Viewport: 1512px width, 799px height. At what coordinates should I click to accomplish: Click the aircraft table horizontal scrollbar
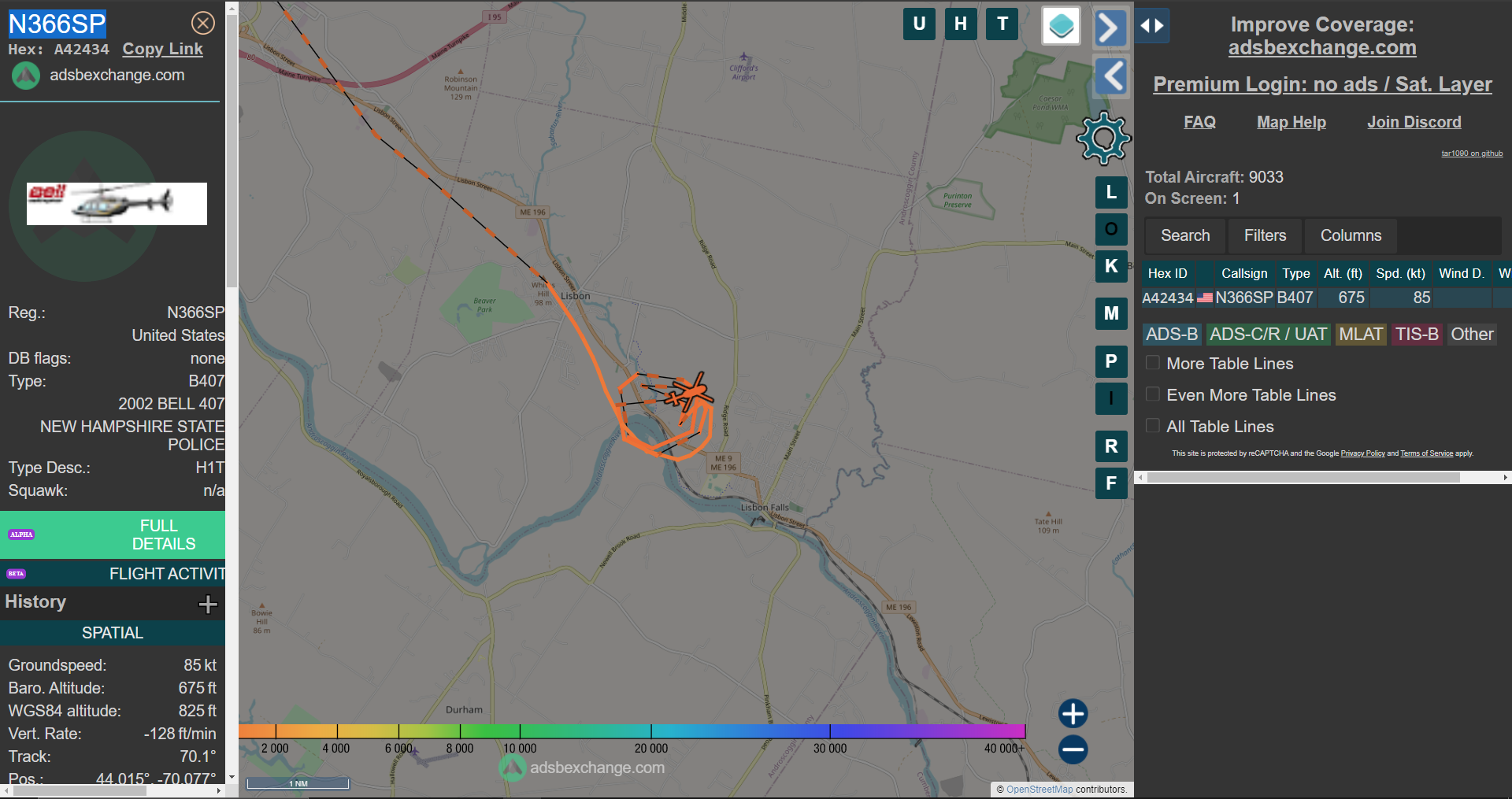1303,477
